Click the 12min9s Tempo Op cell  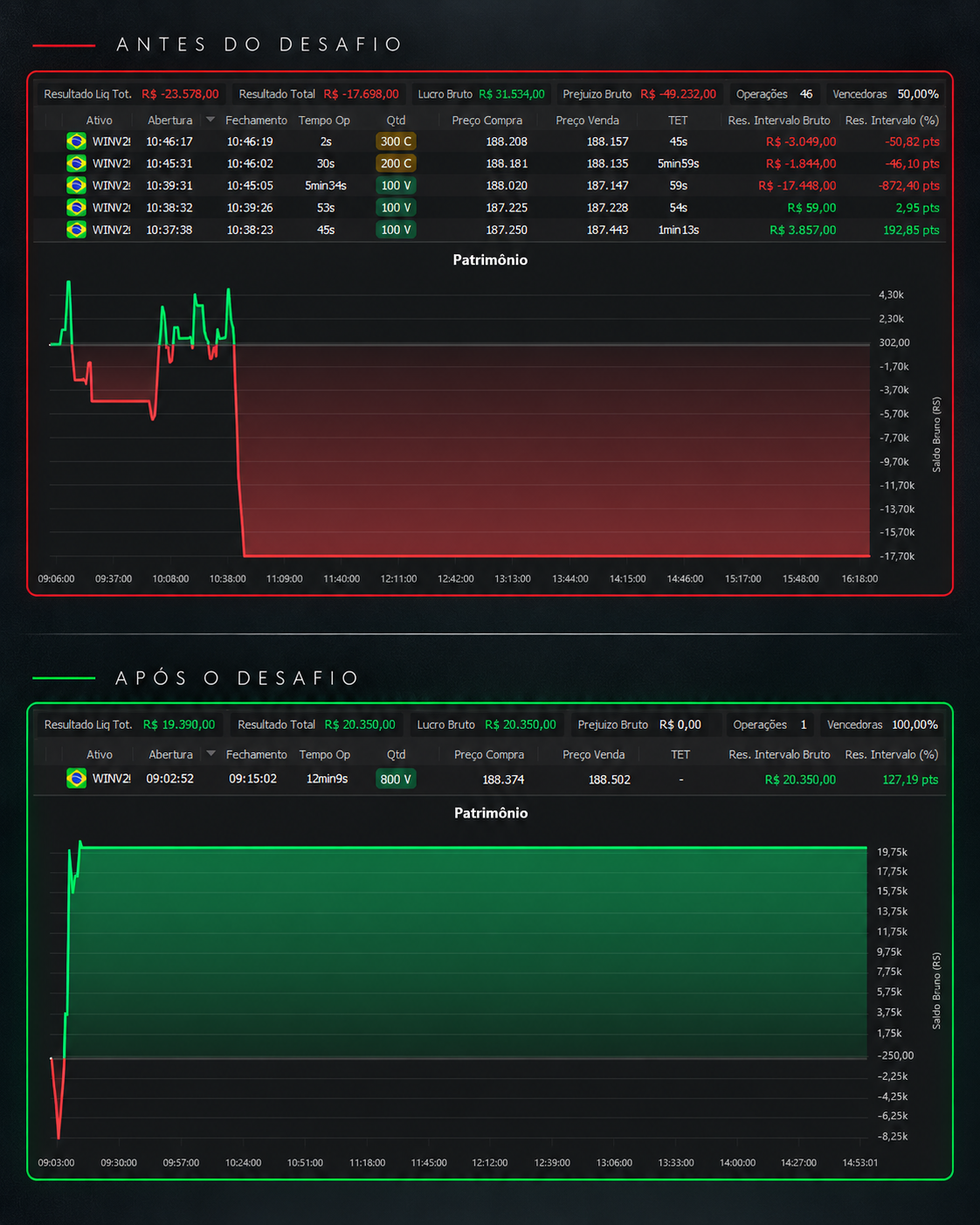(x=327, y=779)
